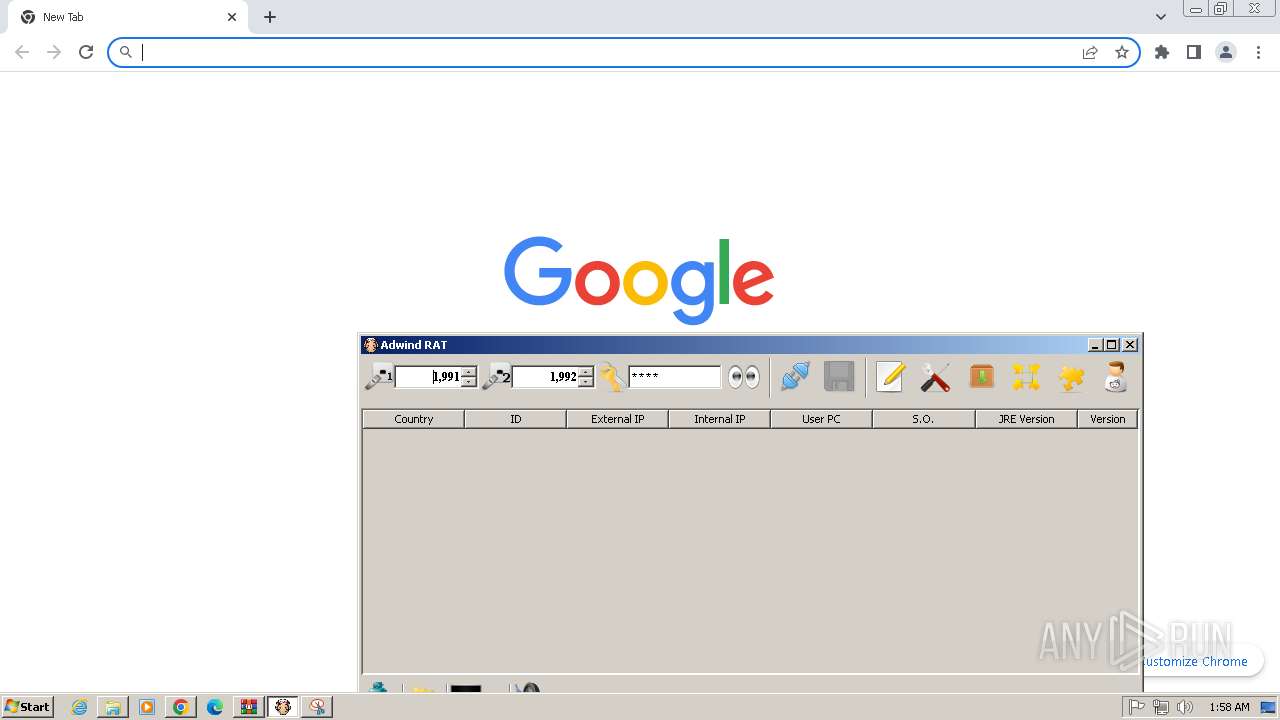
Task: Open the notepad with pencil tool
Action: pyautogui.click(x=890, y=377)
